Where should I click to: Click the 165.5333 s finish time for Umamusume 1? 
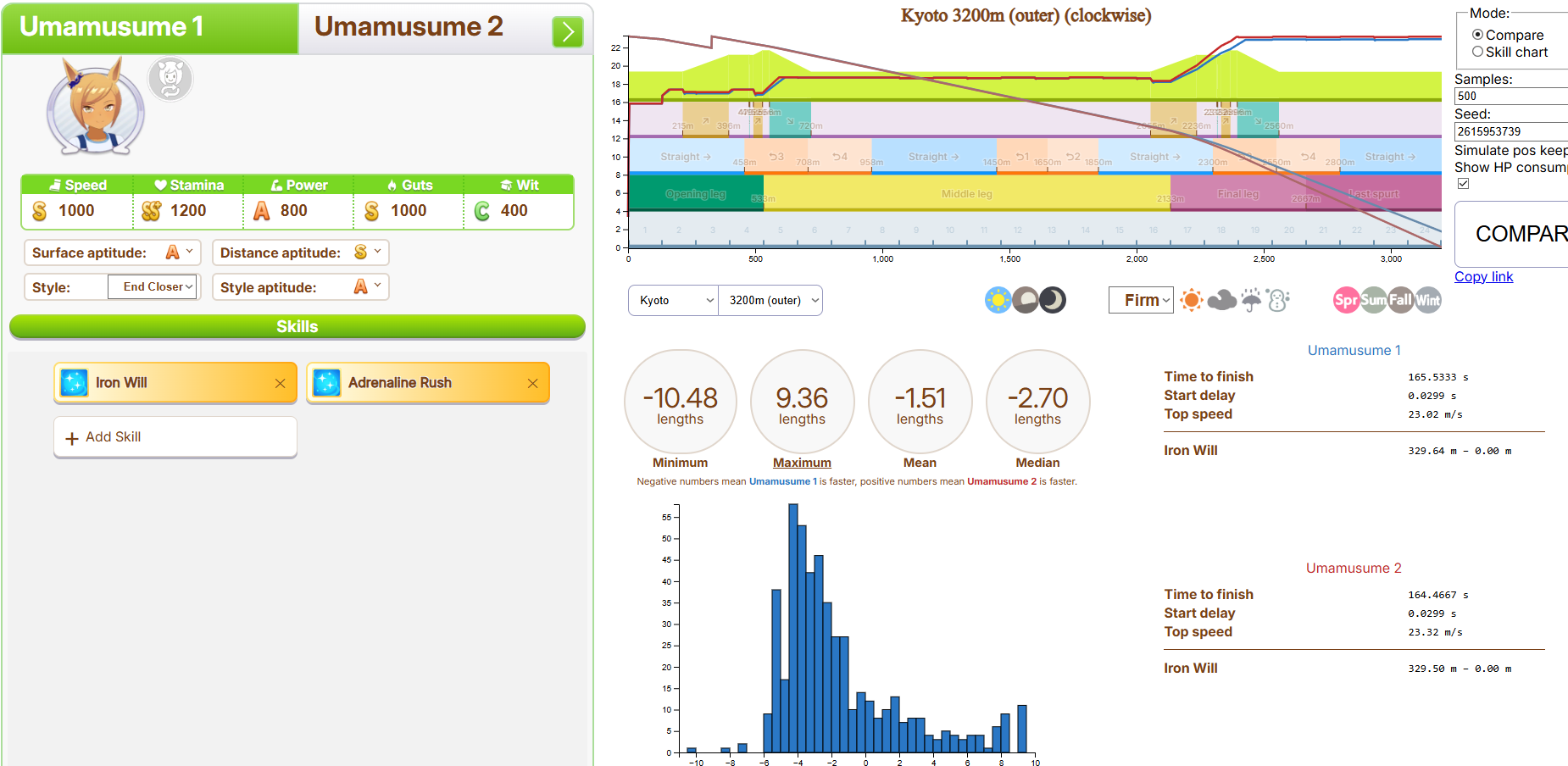tap(1438, 377)
